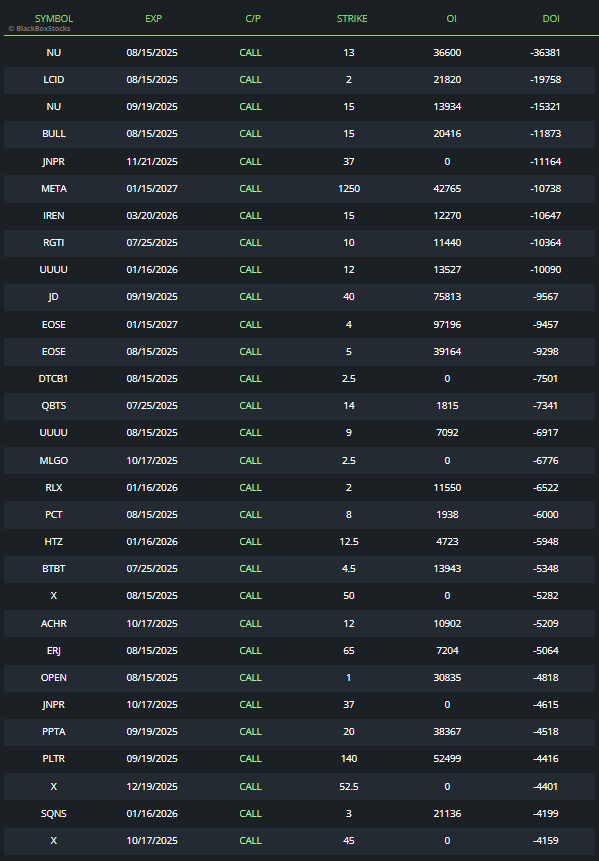Image resolution: width=599 pixels, height=861 pixels.
Task: Select the IREN symbol cell
Action: 54,215
